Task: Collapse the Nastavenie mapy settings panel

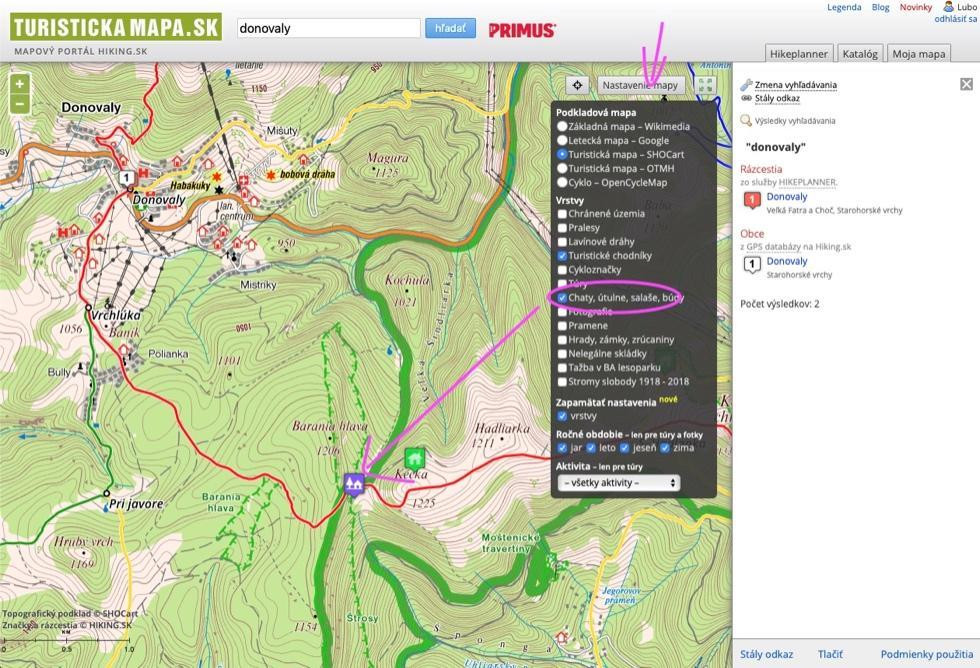Action: pos(640,86)
